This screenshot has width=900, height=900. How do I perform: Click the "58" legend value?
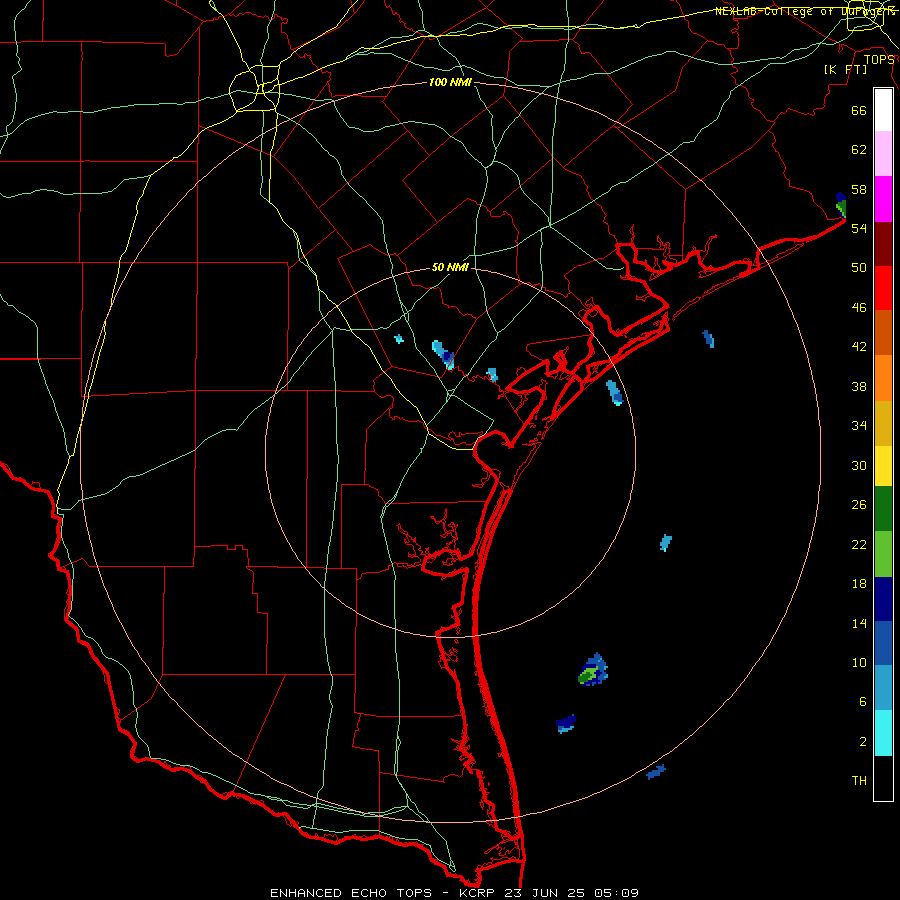pos(859,189)
